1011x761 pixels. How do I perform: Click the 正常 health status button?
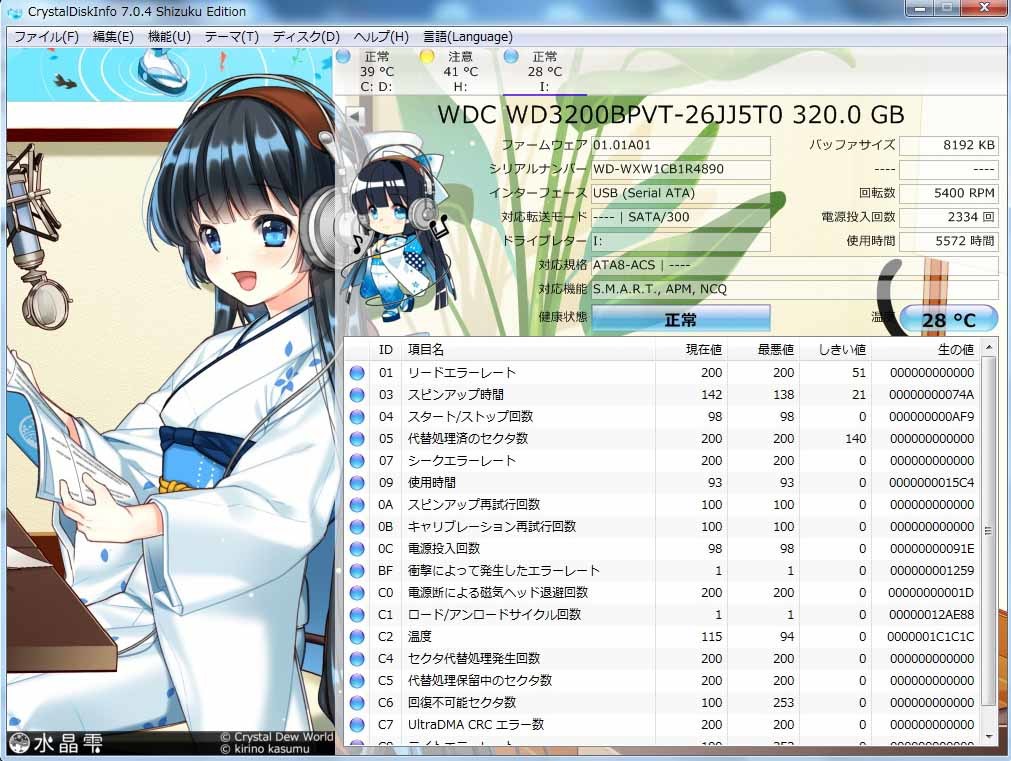[x=680, y=319]
